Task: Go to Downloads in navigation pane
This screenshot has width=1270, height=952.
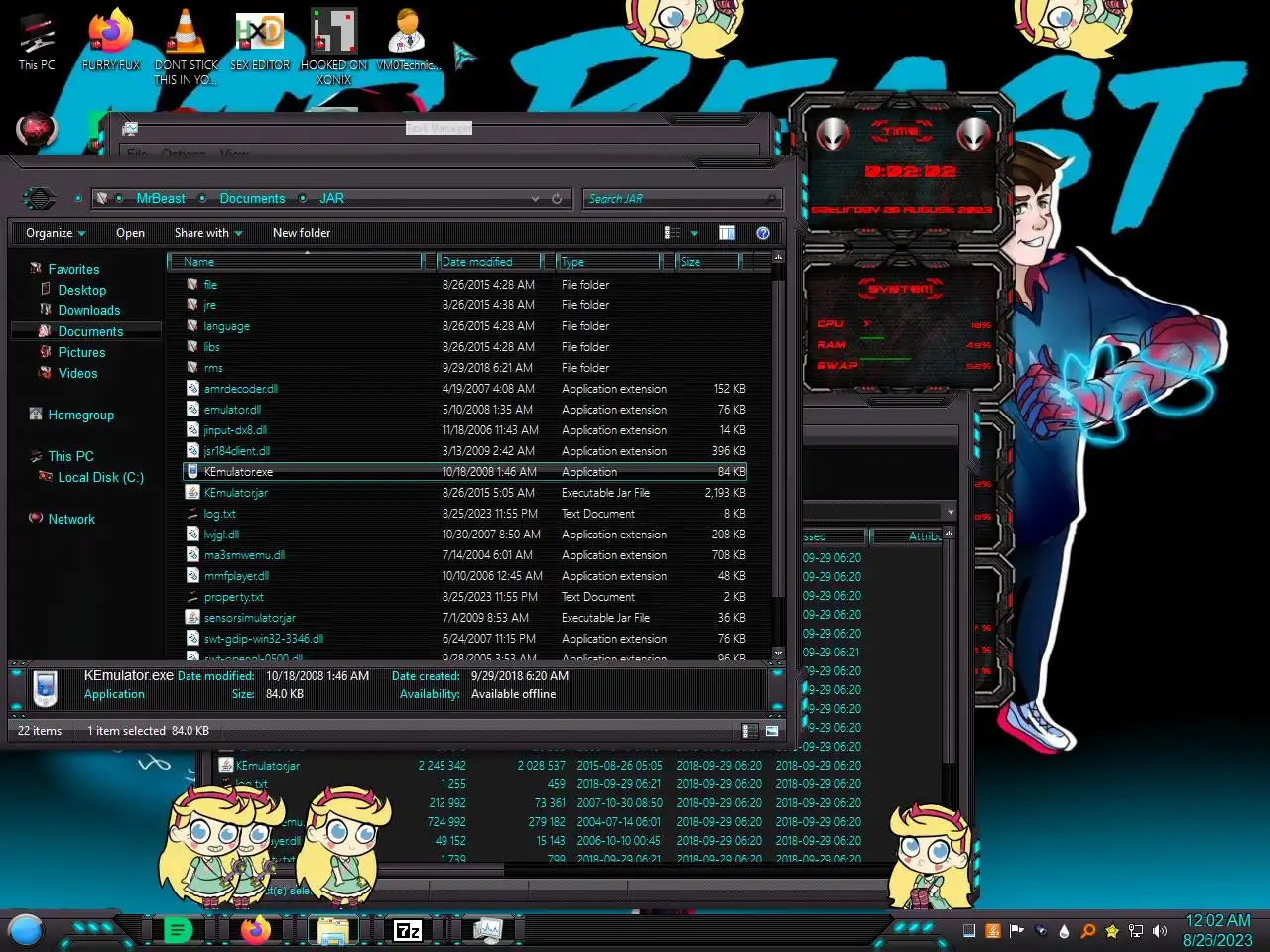Action: tap(88, 310)
